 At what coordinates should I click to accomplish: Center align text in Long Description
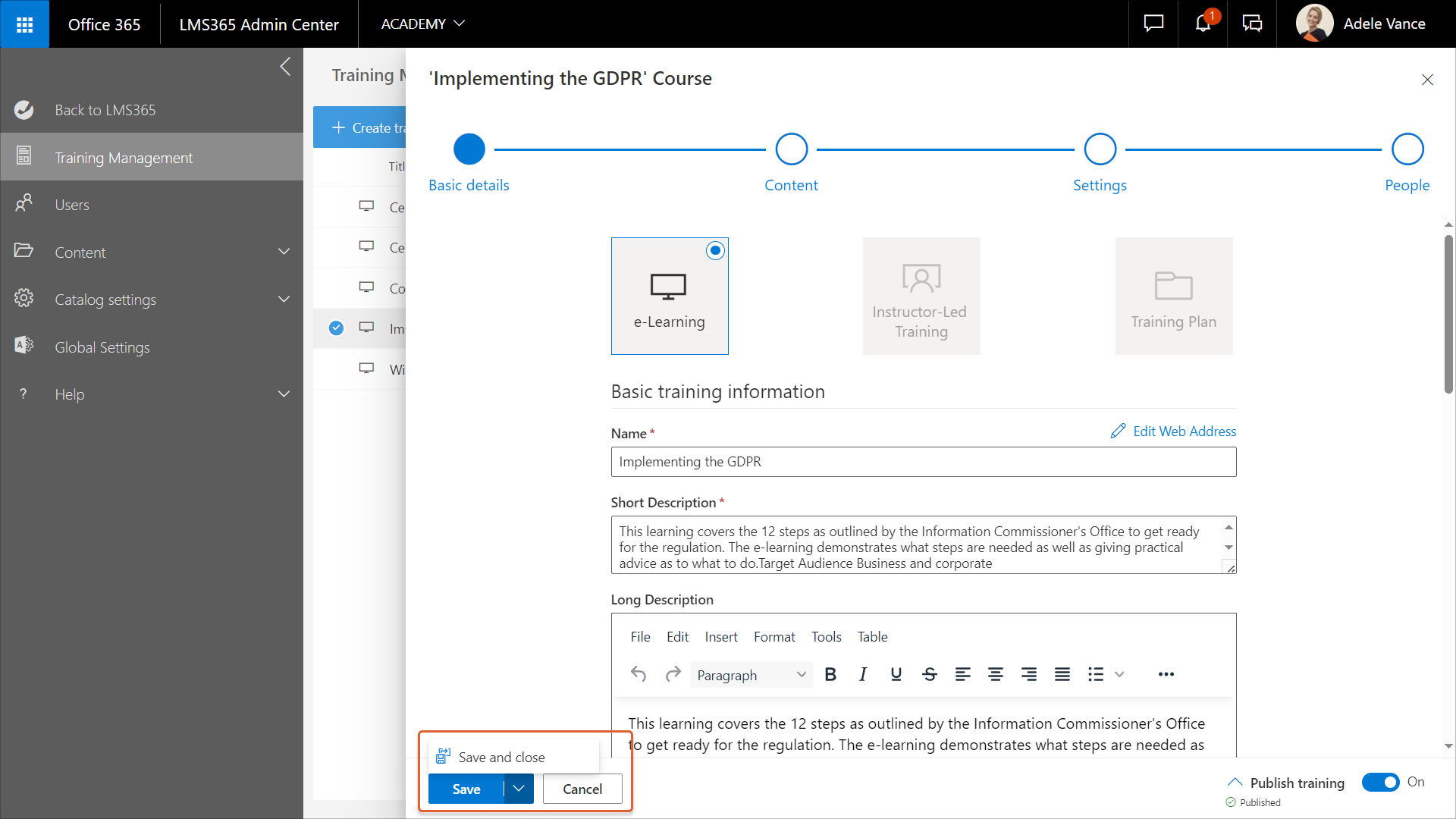click(x=996, y=674)
